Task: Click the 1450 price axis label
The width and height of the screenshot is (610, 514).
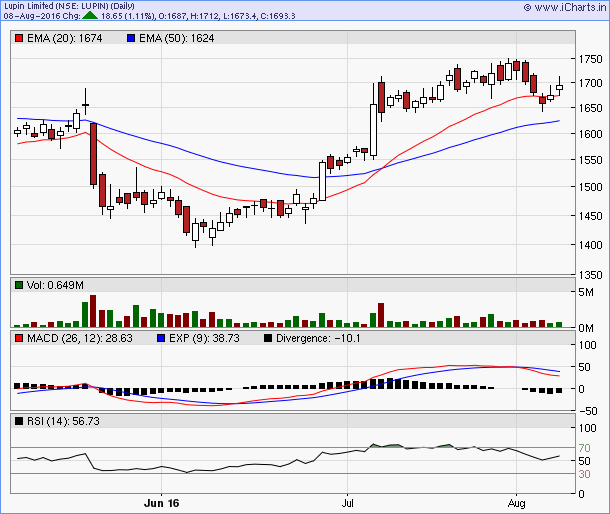Action: (590, 216)
